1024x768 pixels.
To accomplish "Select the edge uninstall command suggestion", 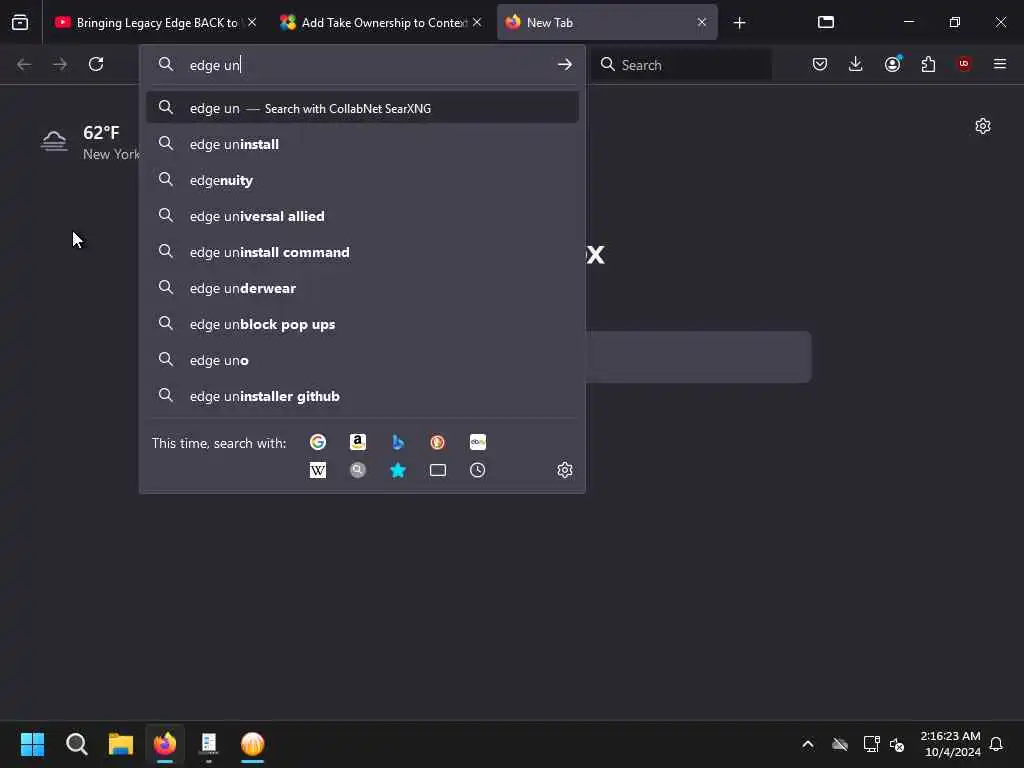I will click(x=362, y=251).
